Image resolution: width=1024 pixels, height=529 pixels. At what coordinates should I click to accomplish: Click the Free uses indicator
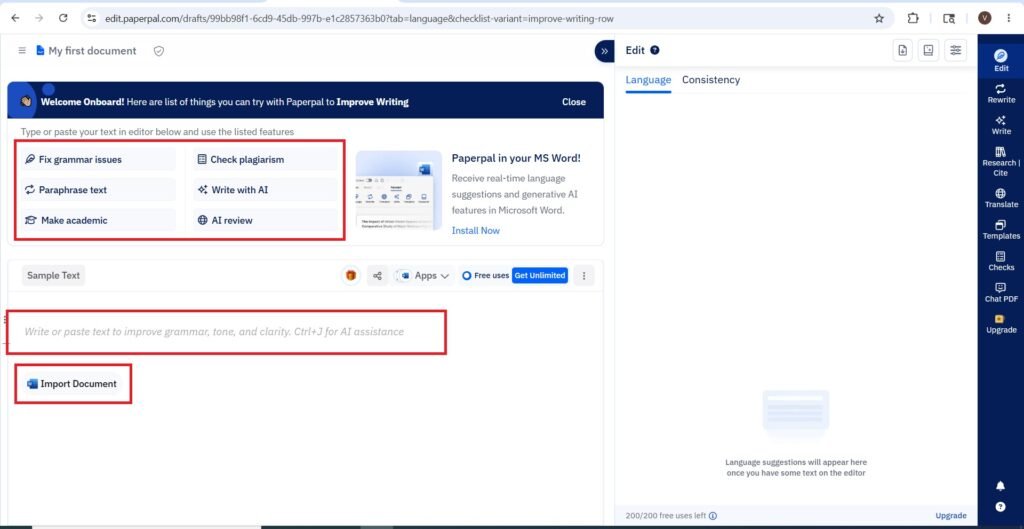[x=485, y=276]
